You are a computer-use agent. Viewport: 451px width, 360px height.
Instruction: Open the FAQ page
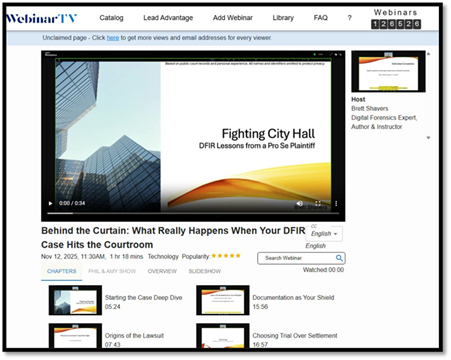pos(321,18)
